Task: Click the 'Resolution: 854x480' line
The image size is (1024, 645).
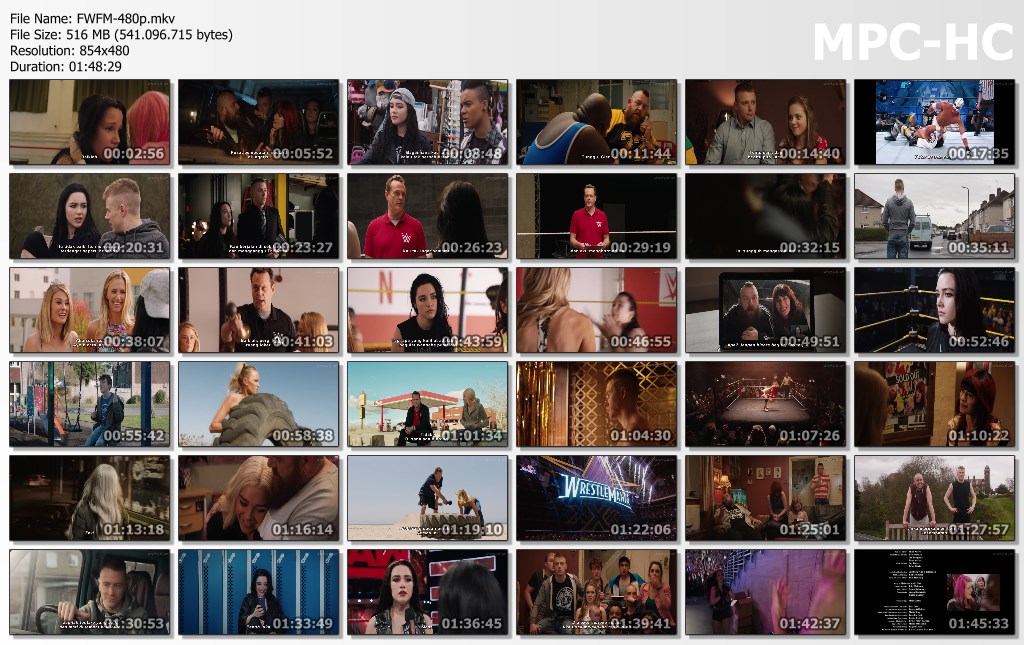Action: pos(69,50)
